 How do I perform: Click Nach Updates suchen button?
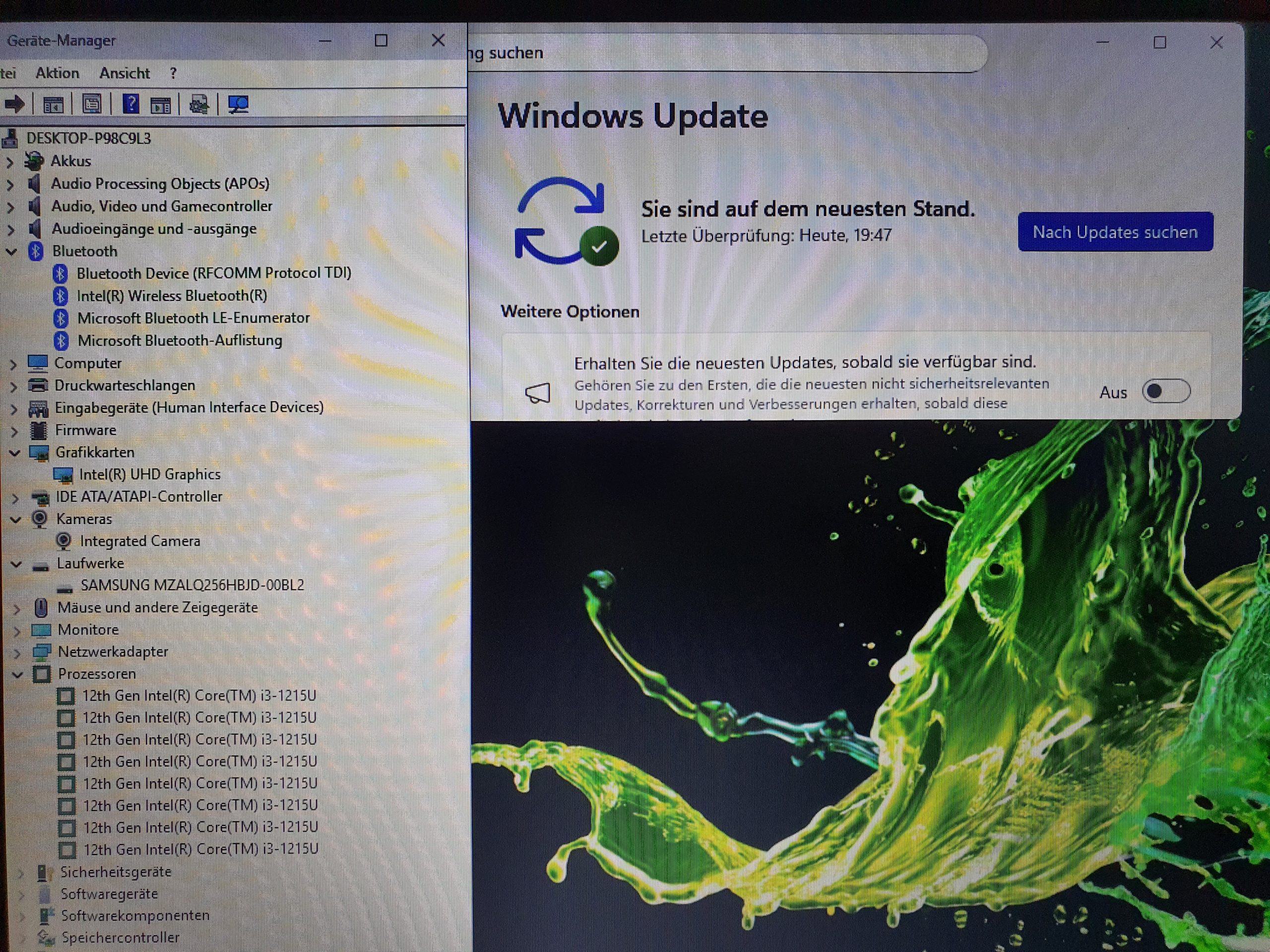pyautogui.click(x=1115, y=232)
